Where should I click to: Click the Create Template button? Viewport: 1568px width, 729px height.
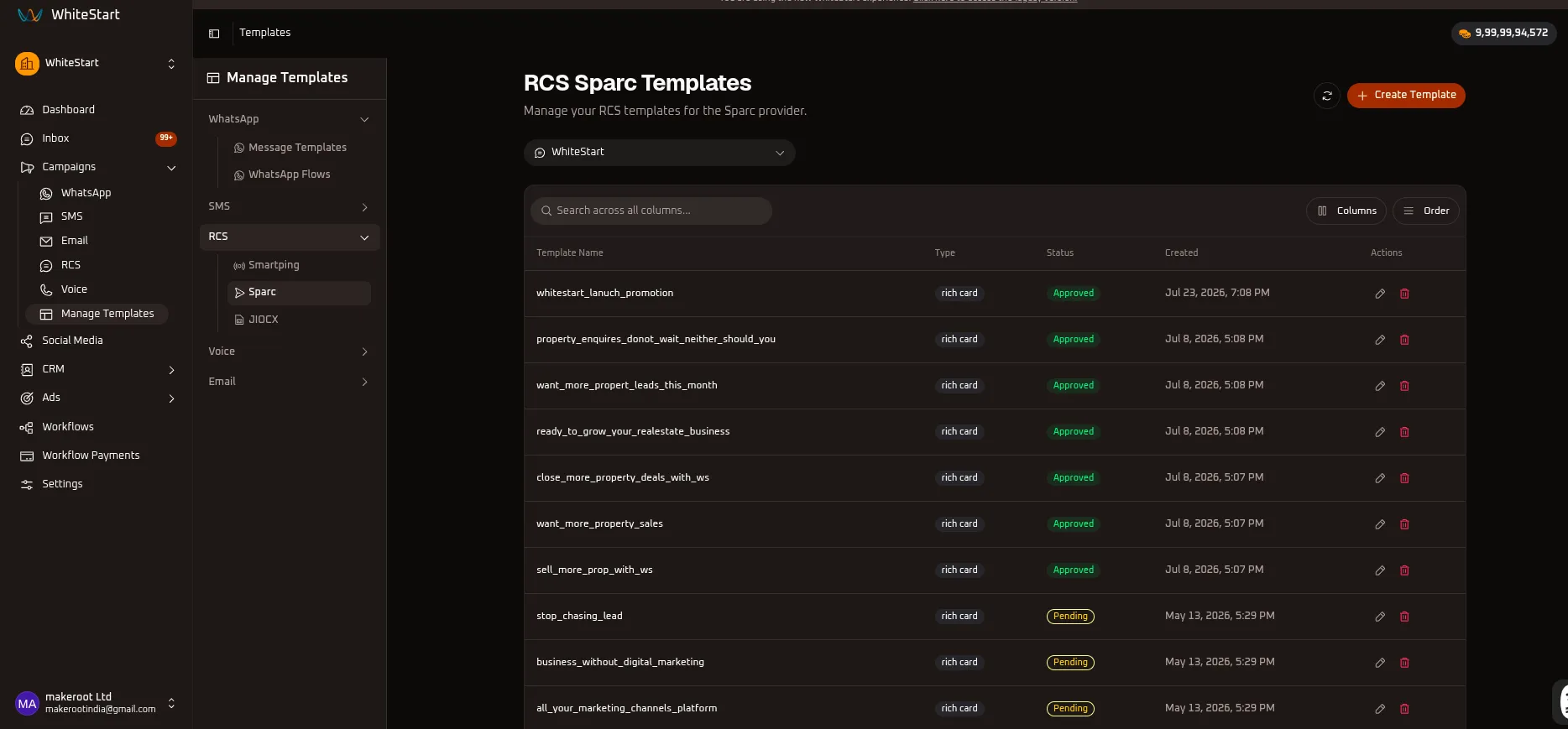(1406, 96)
